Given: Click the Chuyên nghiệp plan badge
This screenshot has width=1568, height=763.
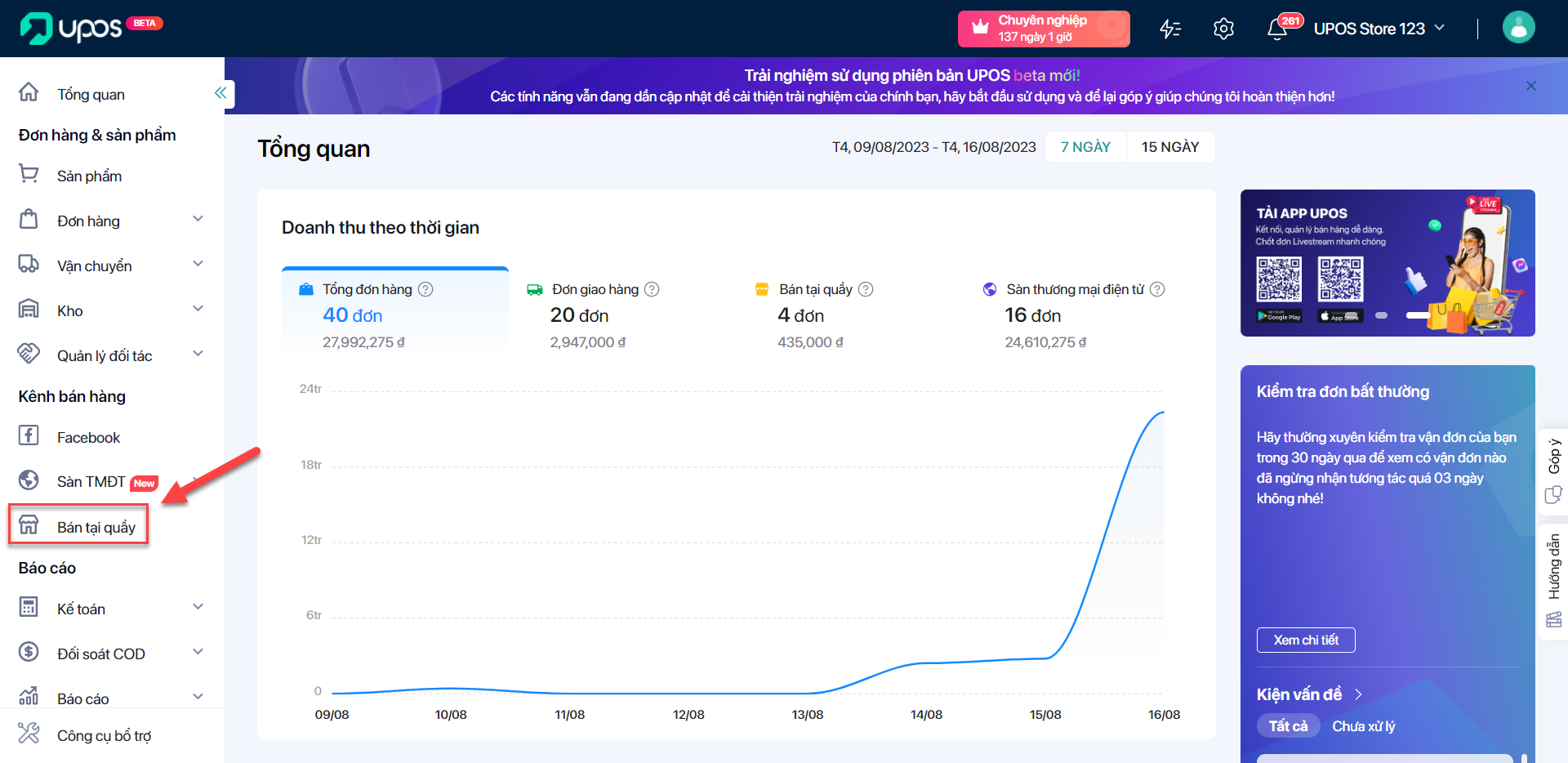Looking at the screenshot, I should point(1043,29).
